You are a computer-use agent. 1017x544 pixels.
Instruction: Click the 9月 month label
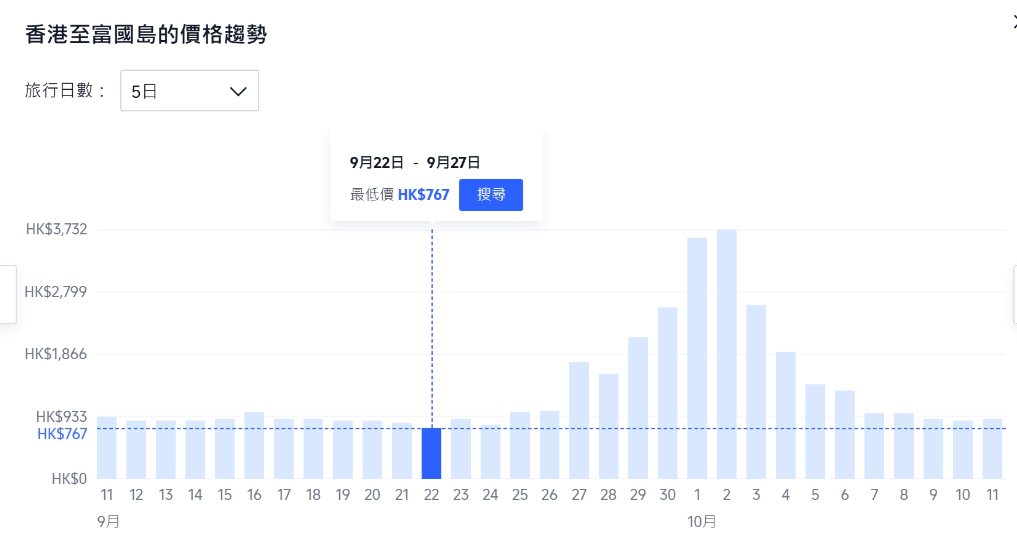[x=108, y=521]
